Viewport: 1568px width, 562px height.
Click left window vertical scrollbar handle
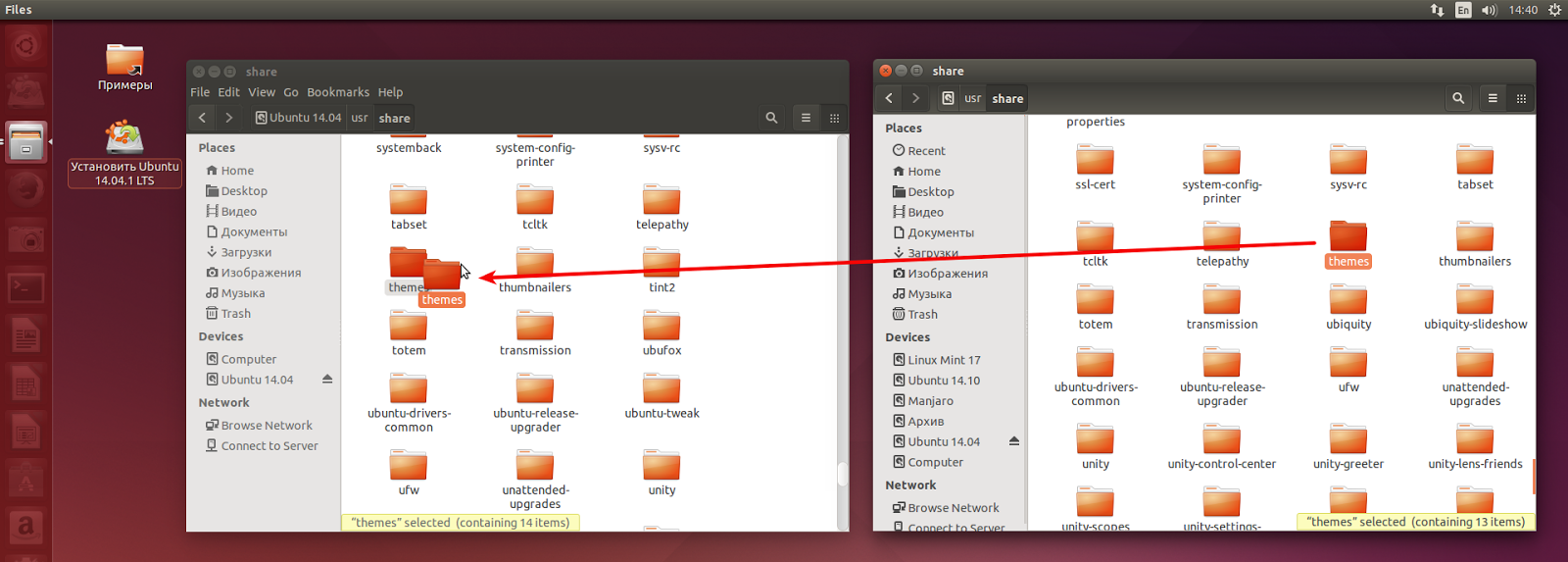842,475
